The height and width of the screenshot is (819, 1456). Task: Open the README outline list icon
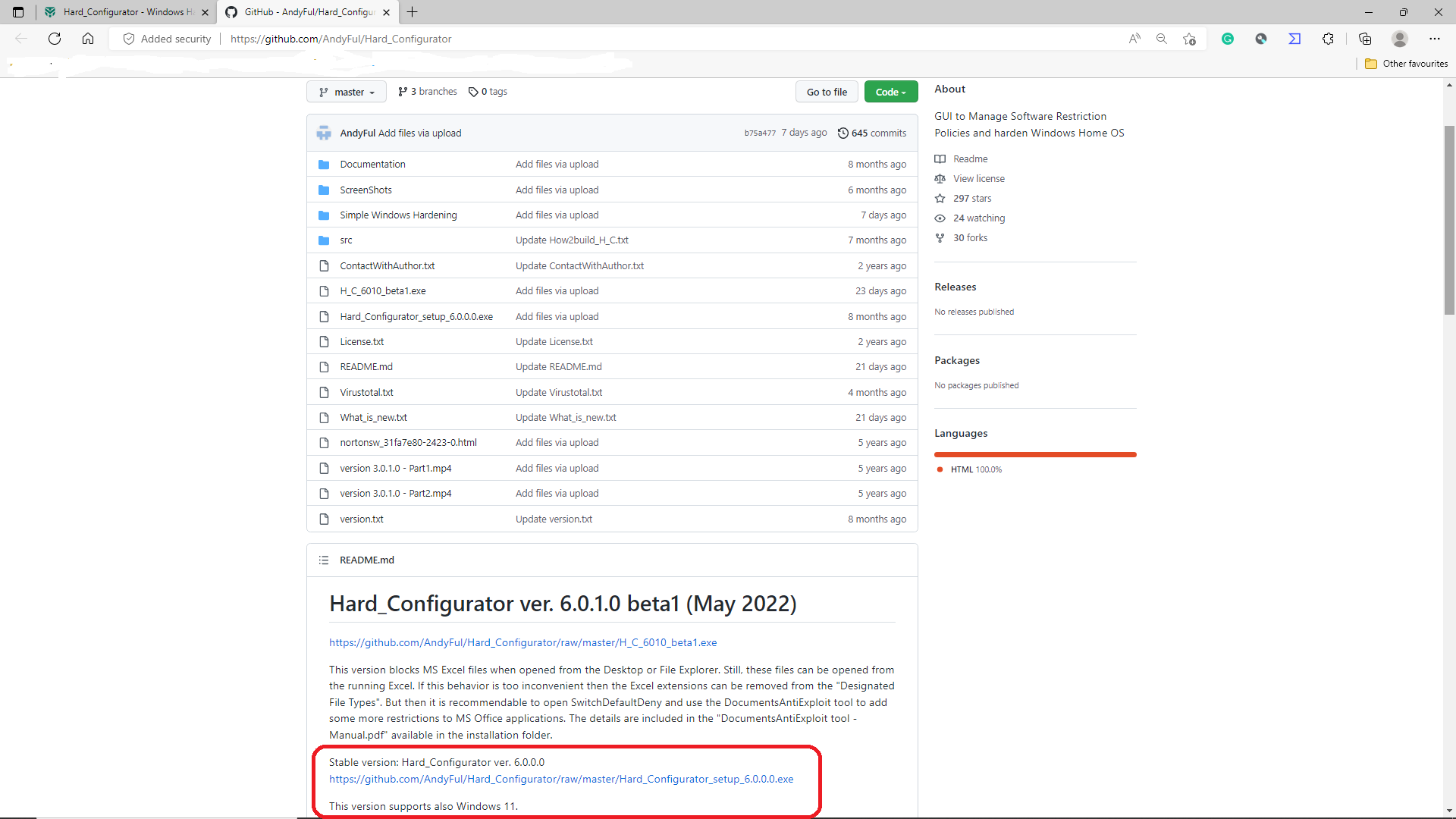point(324,560)
